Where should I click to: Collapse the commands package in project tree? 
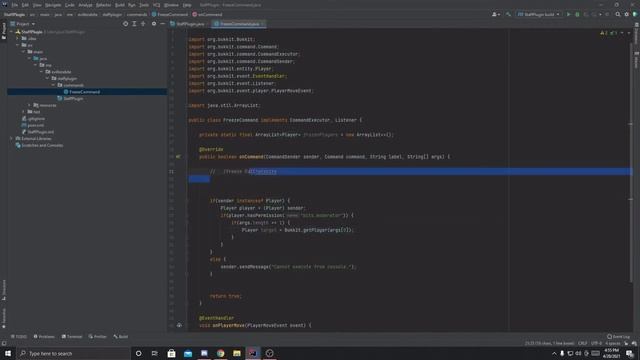53,85
